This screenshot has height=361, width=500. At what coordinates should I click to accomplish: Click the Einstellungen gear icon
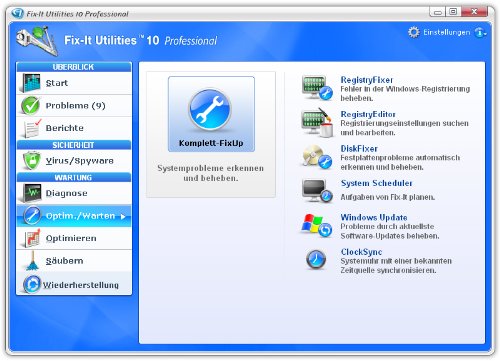414,32
